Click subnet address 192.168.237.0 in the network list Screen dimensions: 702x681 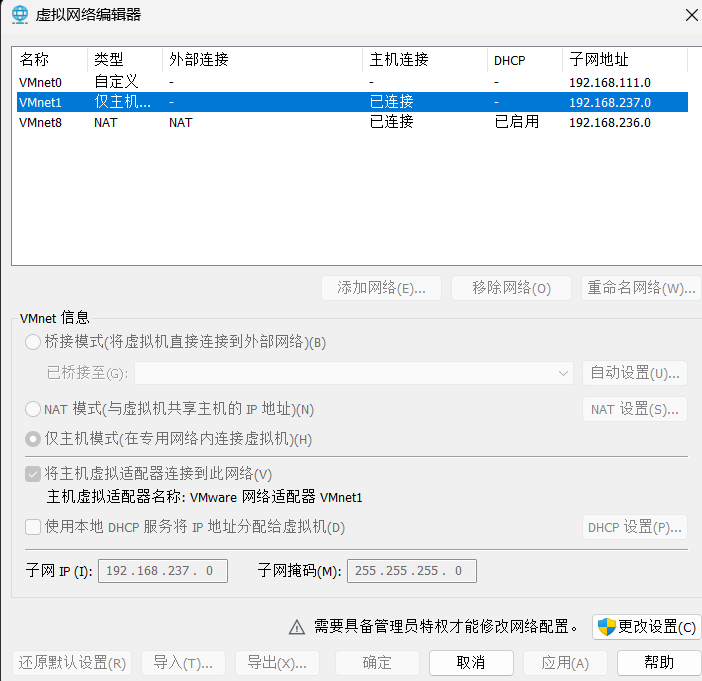(610, 103)
